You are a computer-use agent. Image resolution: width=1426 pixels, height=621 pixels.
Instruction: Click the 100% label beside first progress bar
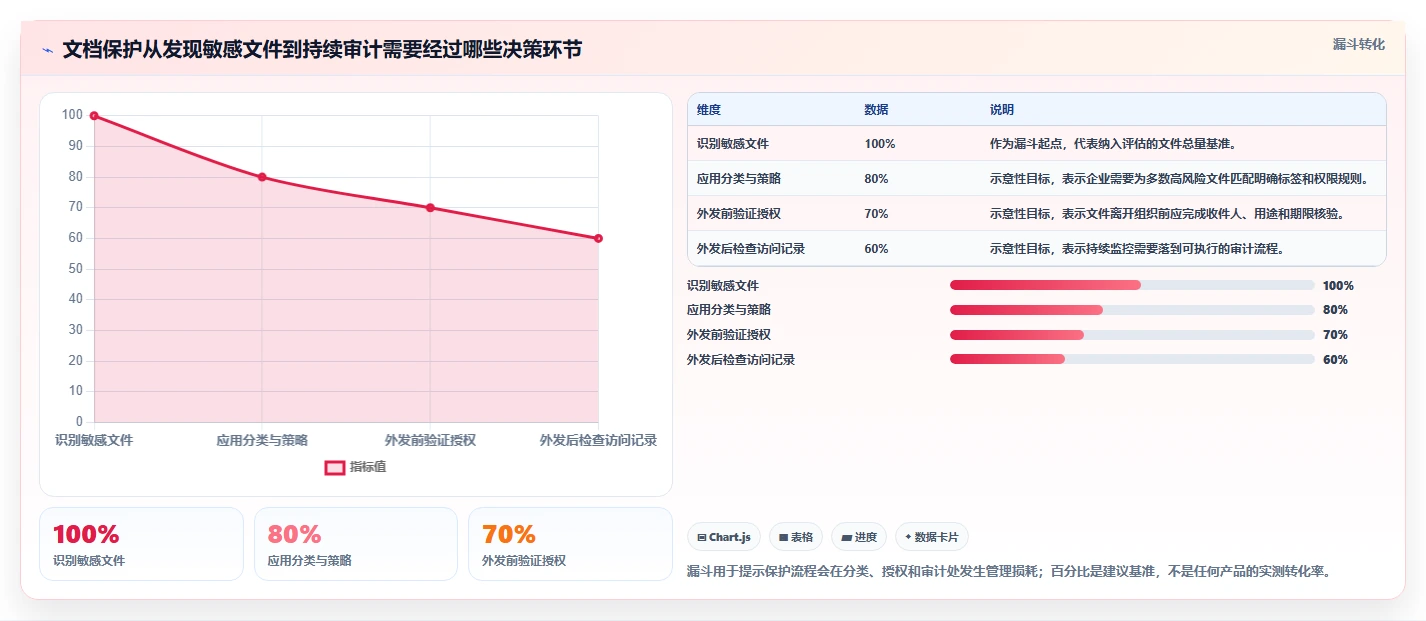(x=1338, y=286)
